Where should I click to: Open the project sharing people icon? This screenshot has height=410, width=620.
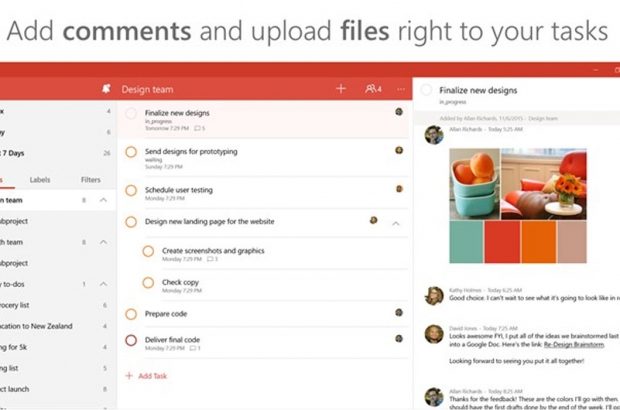pyautogui.click(x=373, y=89)
